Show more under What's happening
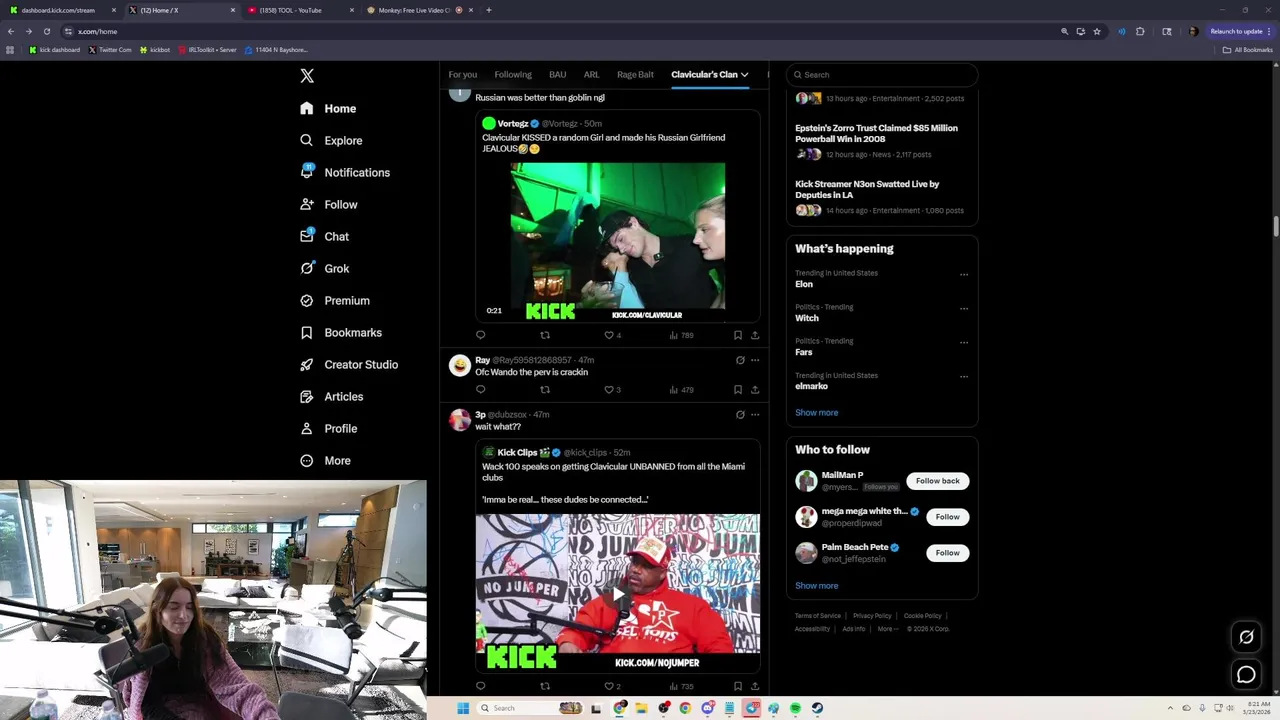The width and height of the screenshot is (1280, 720). coord(817,412)
